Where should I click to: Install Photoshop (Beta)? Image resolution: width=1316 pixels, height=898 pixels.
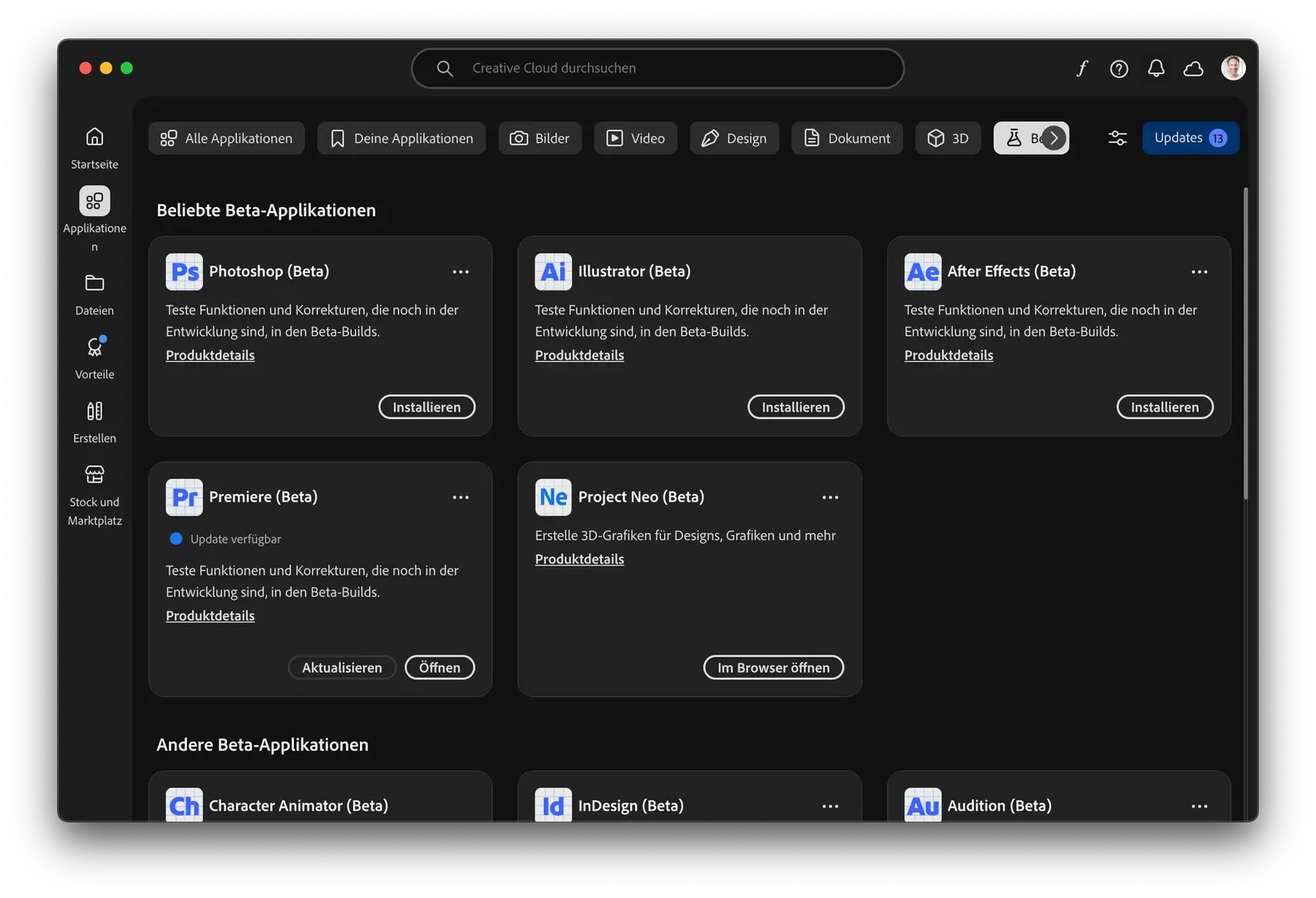[x=426, y=407]
